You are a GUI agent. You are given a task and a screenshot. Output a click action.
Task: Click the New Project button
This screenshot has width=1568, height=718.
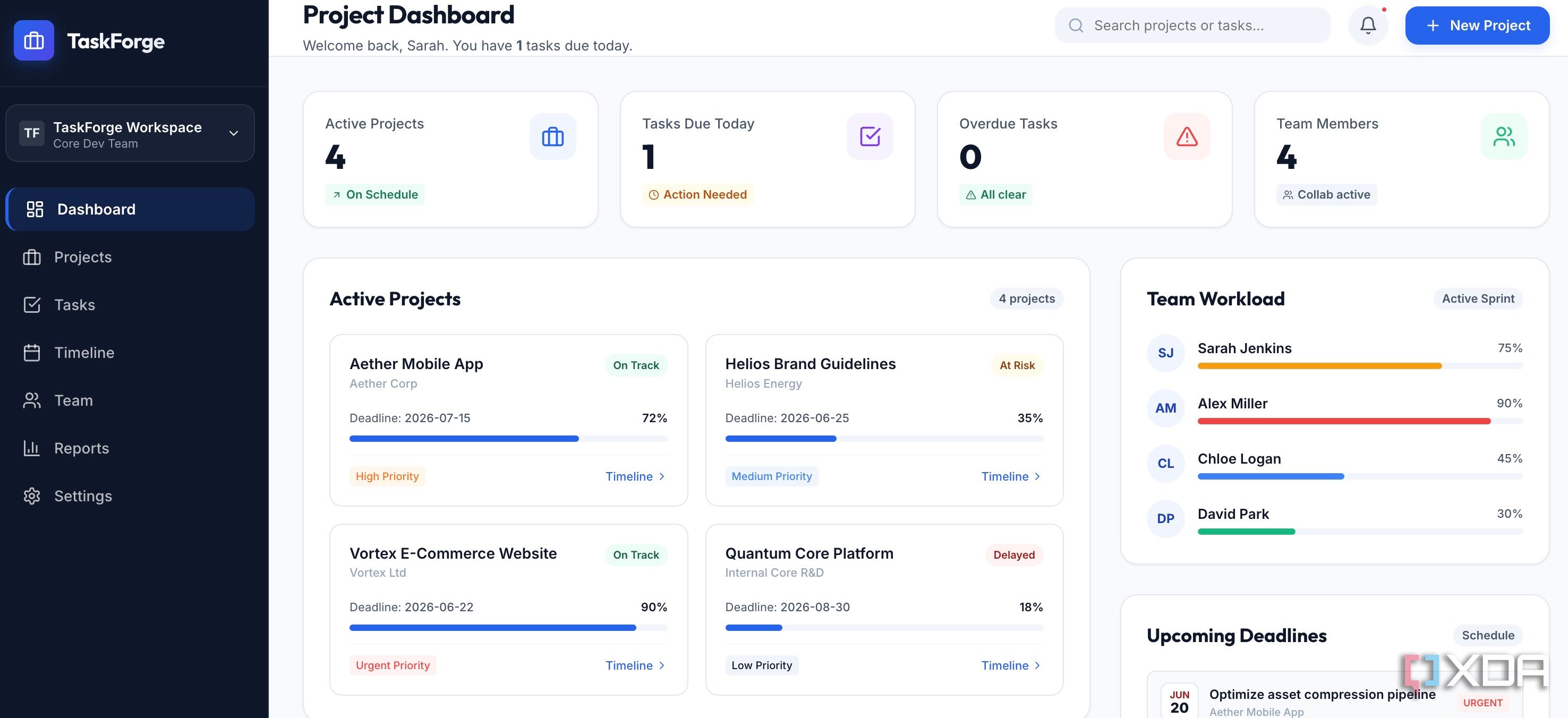tap(1477, 25)
